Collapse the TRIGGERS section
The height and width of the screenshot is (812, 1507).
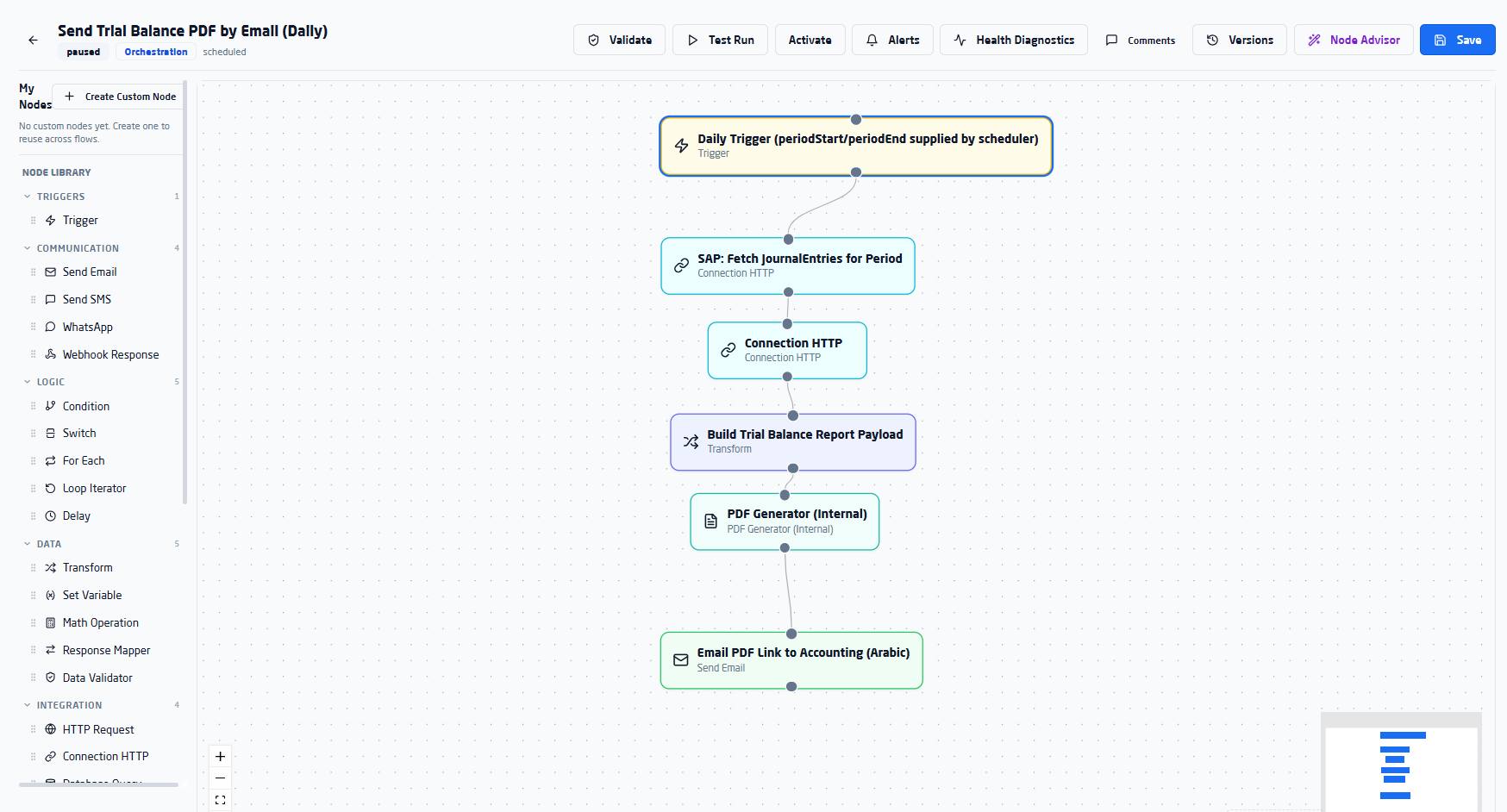(x=28, y=197)
